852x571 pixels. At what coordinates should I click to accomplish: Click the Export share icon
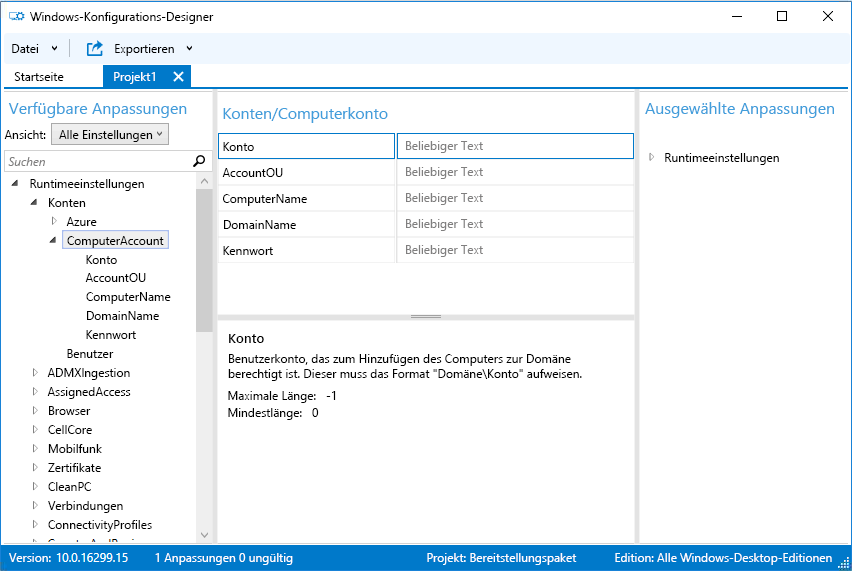(x=95, y=48)
